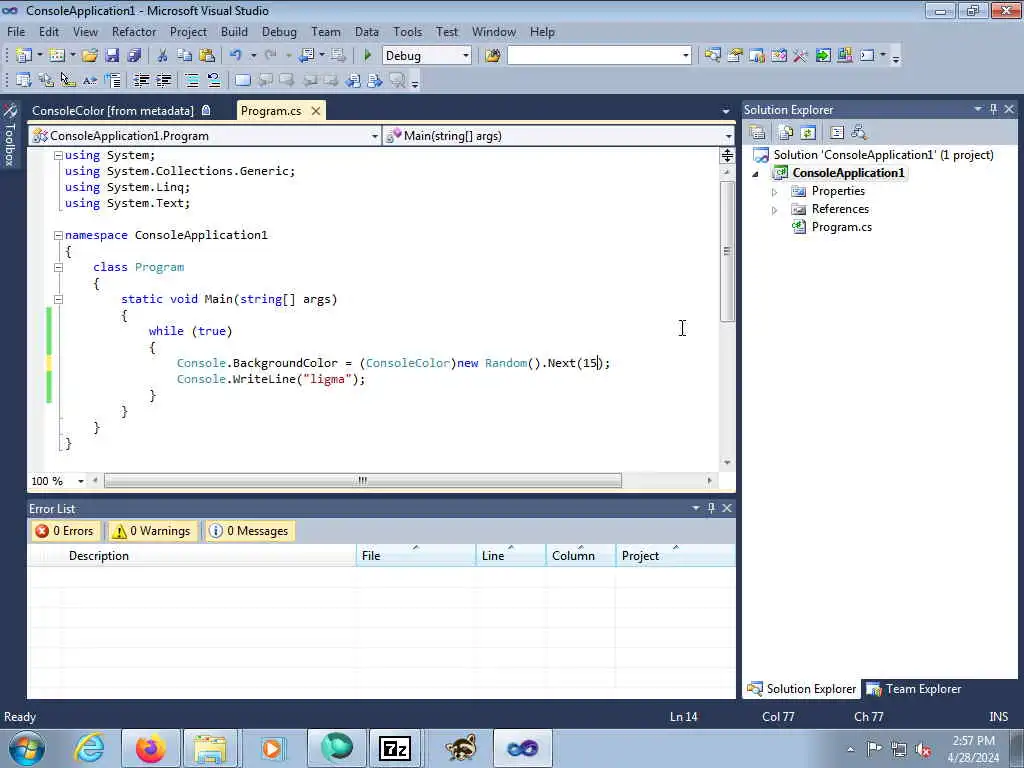Click View Code icon in Solution Explorer
The height and width of the screenshot is (768, 1024).
837,133
